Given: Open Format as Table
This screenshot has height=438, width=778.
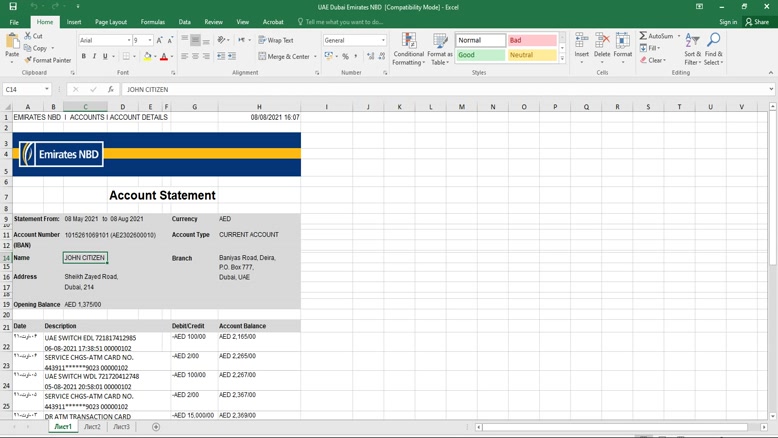Looking at the screenshot, I should (x=440, y=49).
